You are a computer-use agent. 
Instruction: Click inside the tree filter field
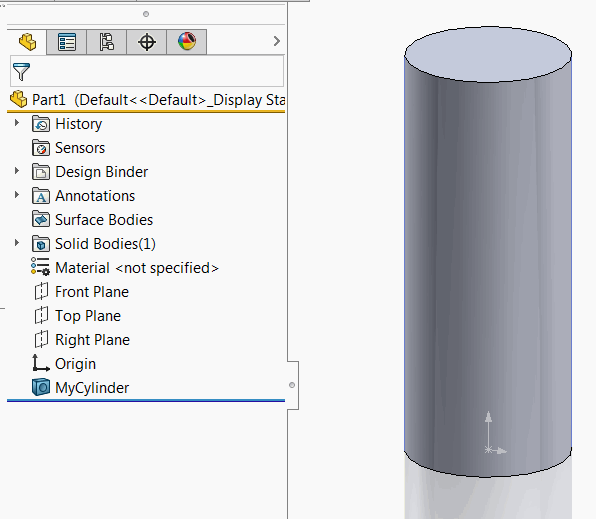147,71
